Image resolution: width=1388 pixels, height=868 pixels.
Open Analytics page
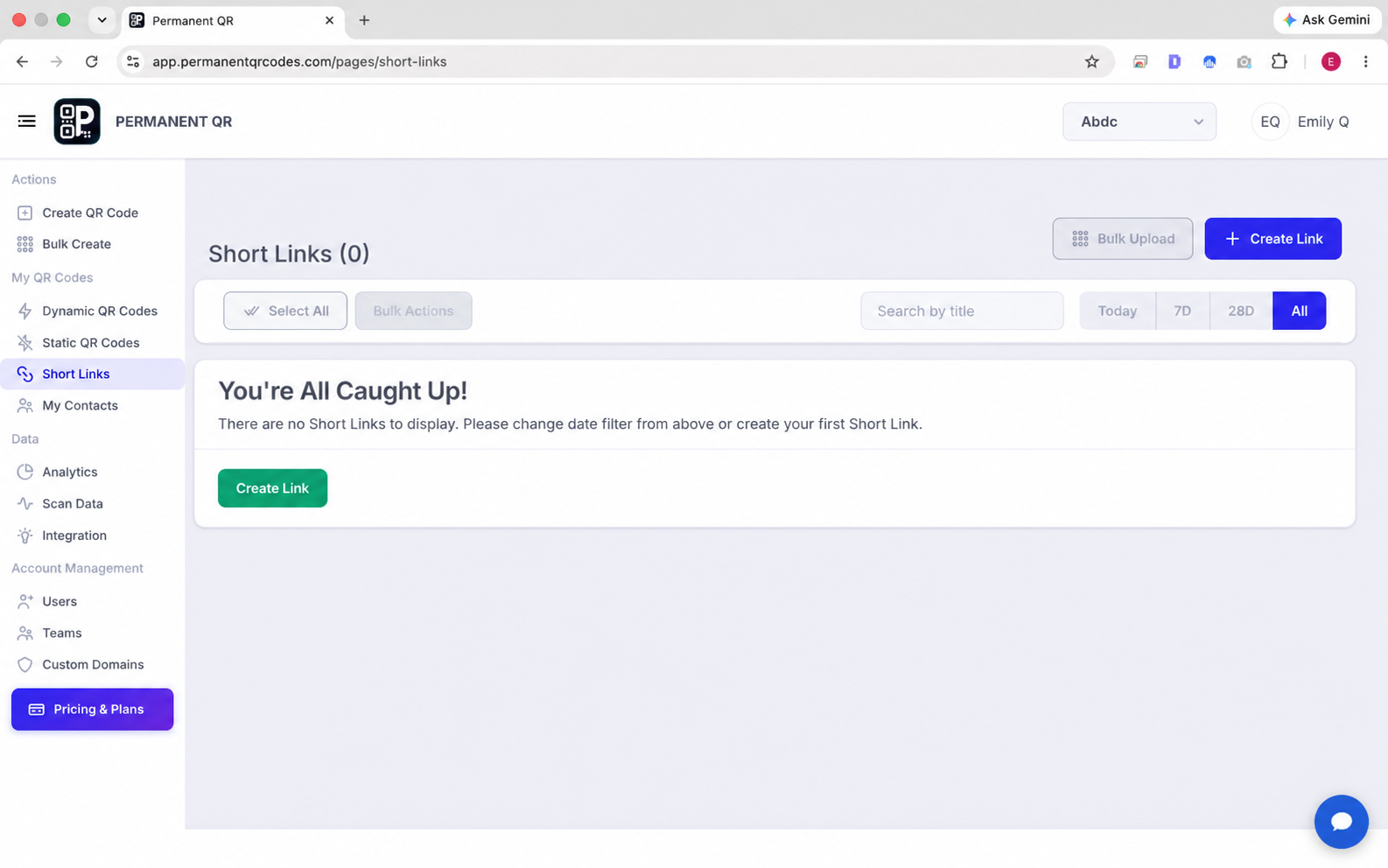[69, 472]
